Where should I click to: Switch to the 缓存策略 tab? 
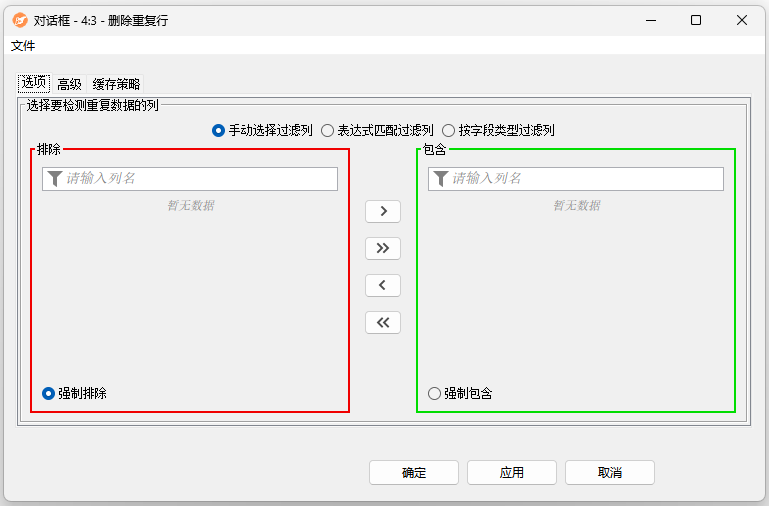[x=116, y=84]
